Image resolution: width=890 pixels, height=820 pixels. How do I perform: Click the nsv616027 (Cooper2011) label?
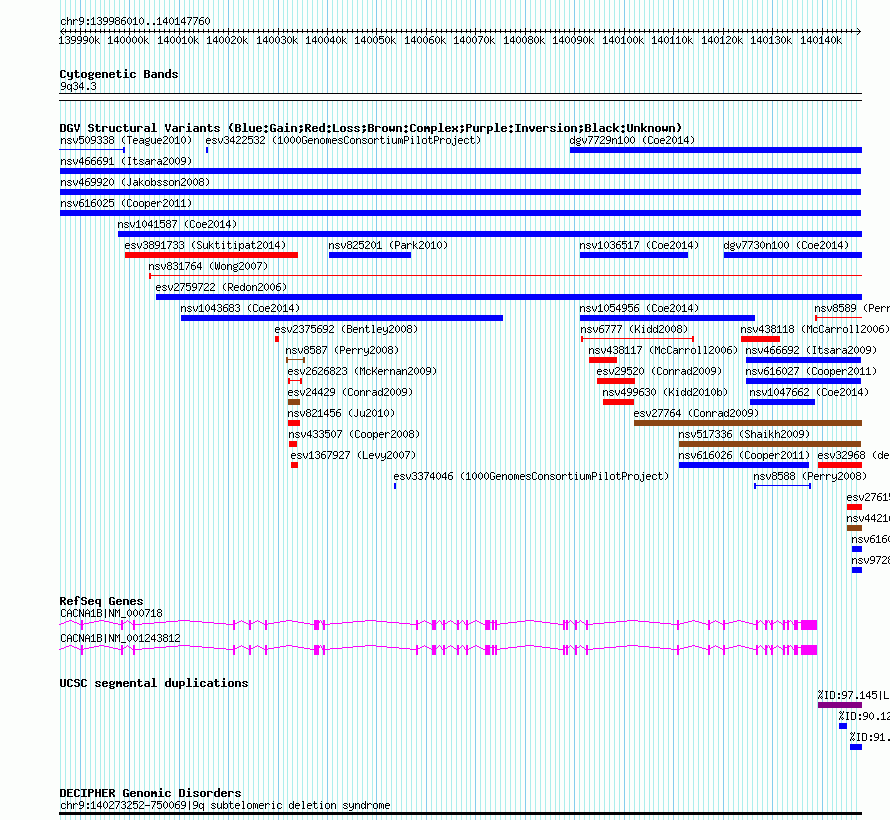[x=811, y=371]
